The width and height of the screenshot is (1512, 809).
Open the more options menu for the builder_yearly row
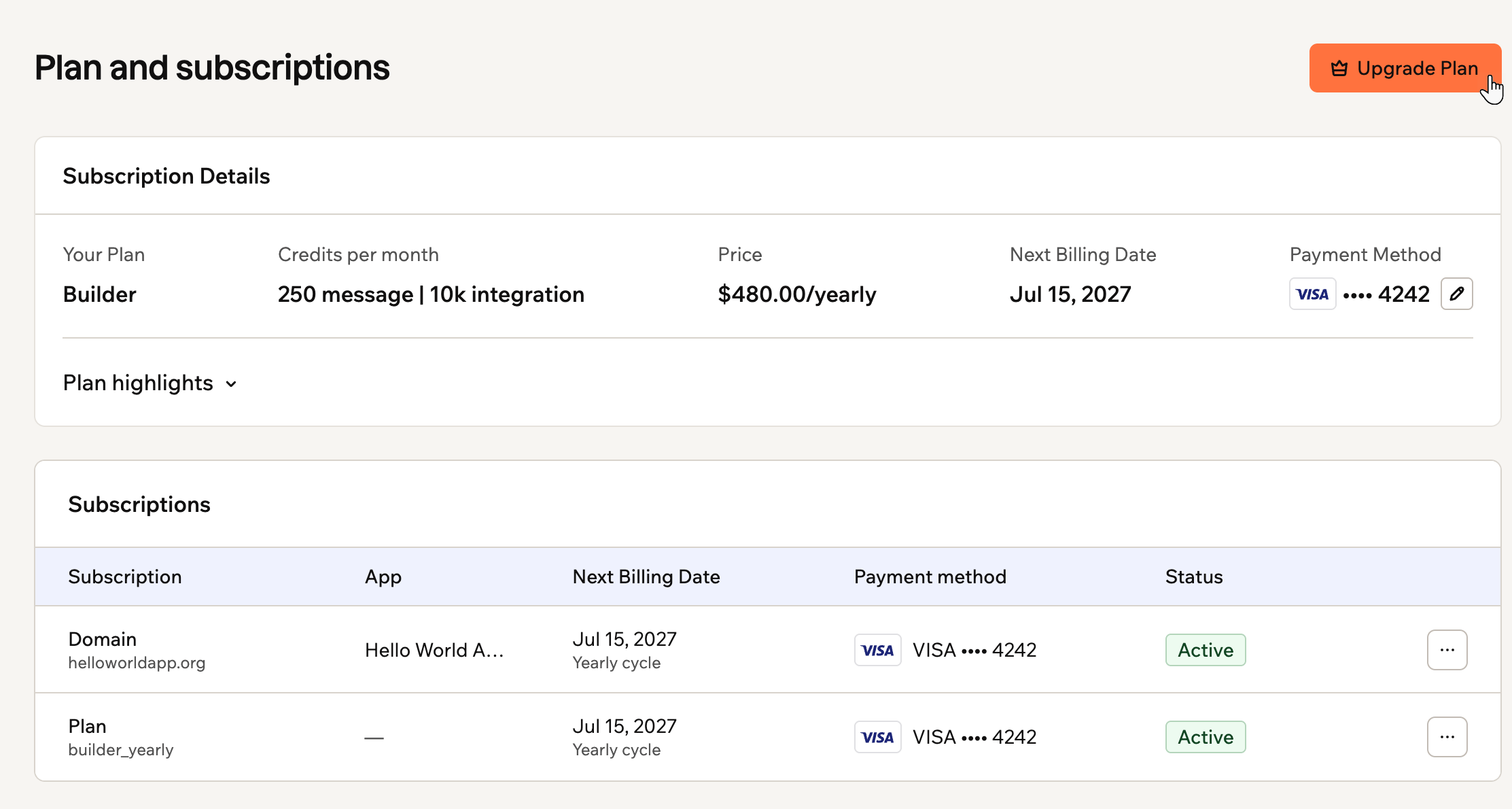click(1447, 737)
